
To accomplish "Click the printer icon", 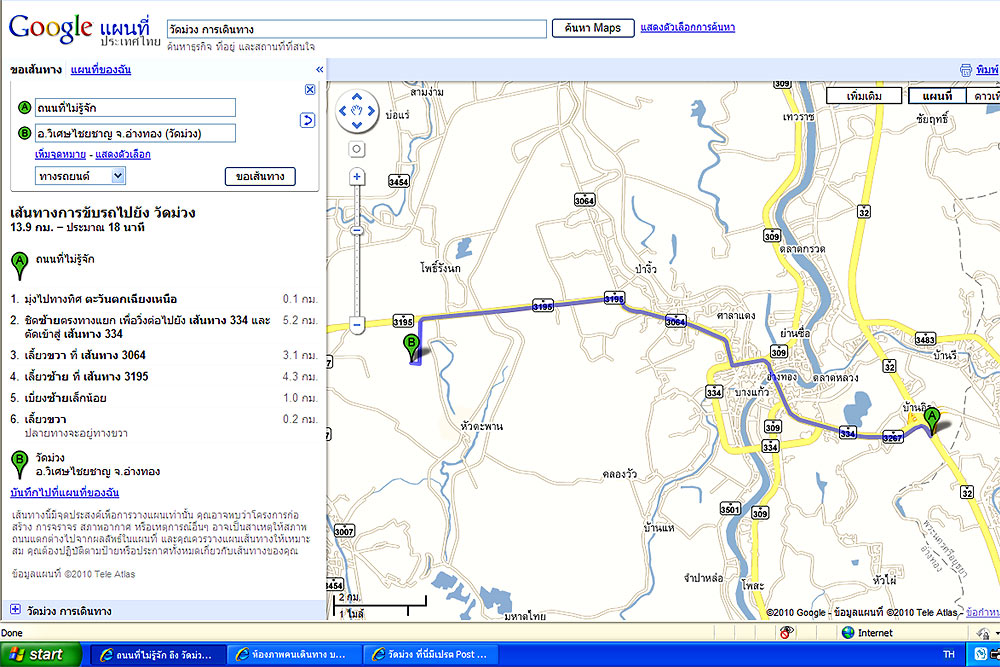I will 966,70.
